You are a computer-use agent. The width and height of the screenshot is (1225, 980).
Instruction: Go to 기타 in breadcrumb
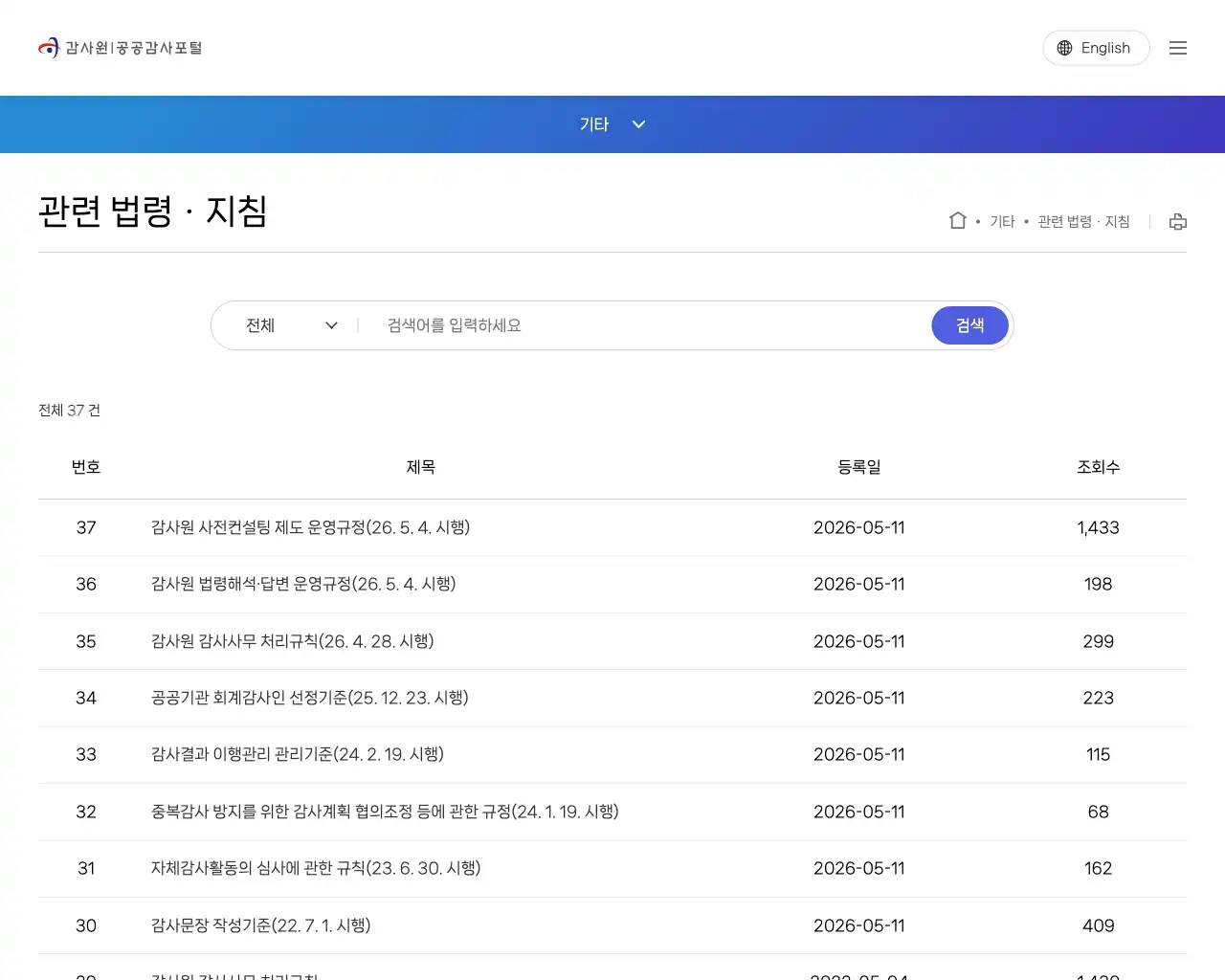[x=1002, y=222]
